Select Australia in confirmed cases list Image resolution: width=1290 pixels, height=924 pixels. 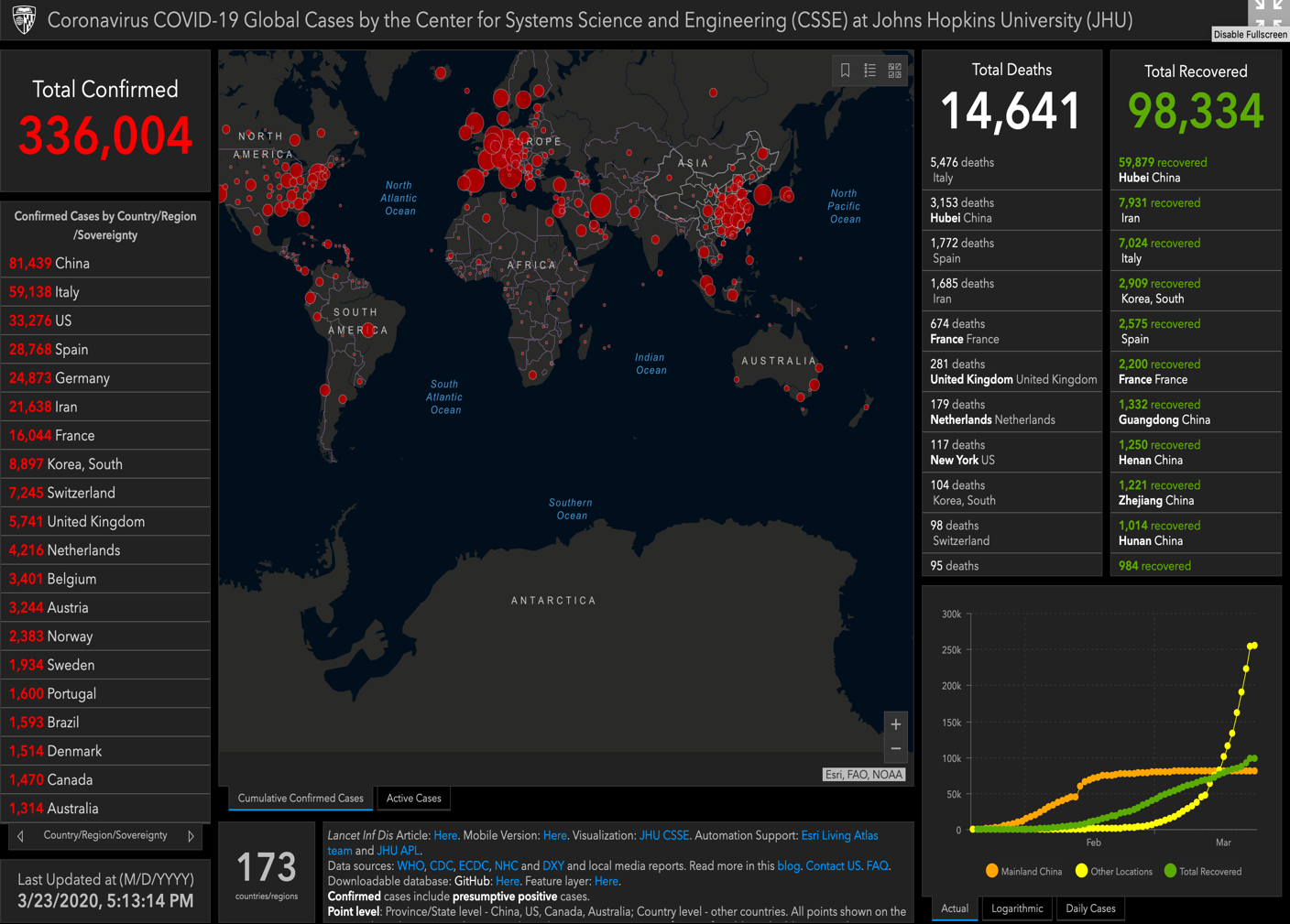(105, 809)
